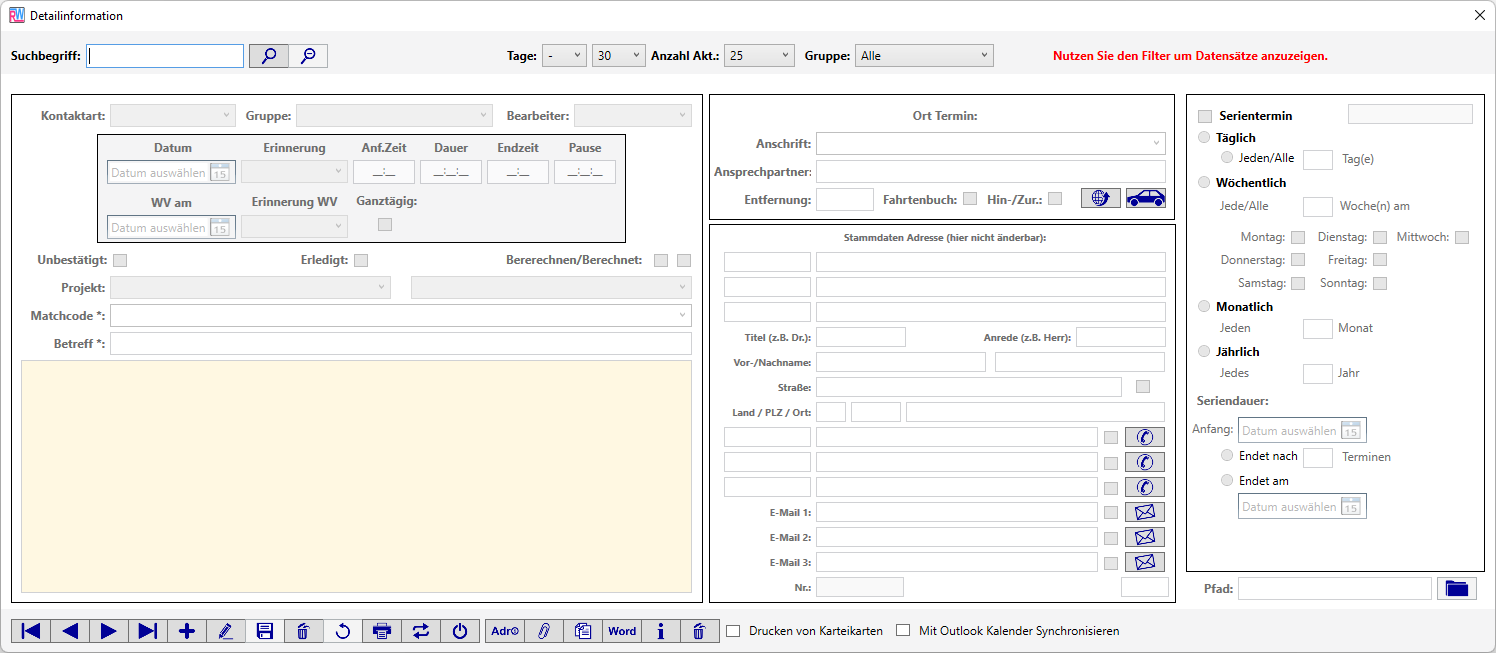Click the trash icon right of info
Viewport: 1496px width, 653px height.
pyautogui.click(x=700, y=631)
